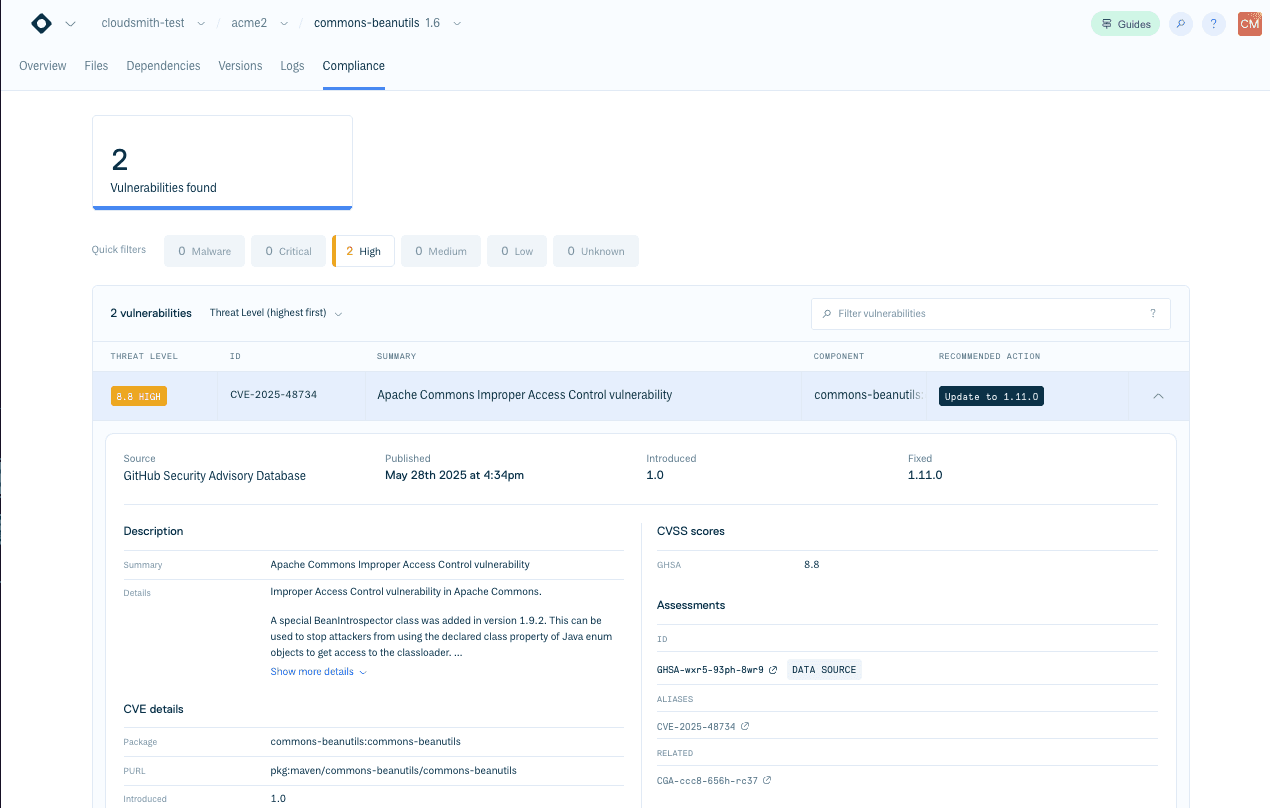Switch to the Dependencies tab
1270x808 pixels.
(x=163, y=66)
